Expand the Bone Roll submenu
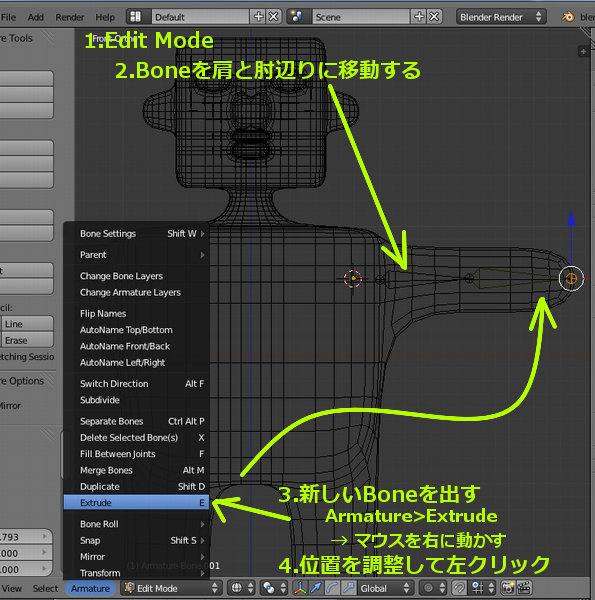Image resolution: width=595 pixels, height=600 pixels. coord(137,524)
